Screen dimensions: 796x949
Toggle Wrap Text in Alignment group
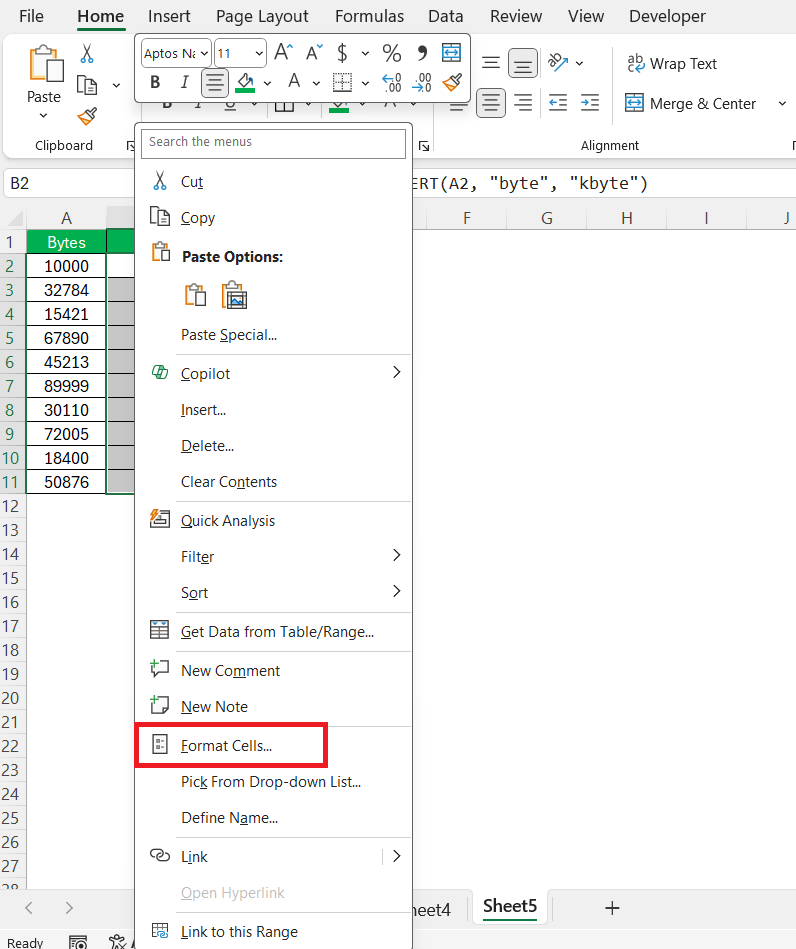[672, 63]
